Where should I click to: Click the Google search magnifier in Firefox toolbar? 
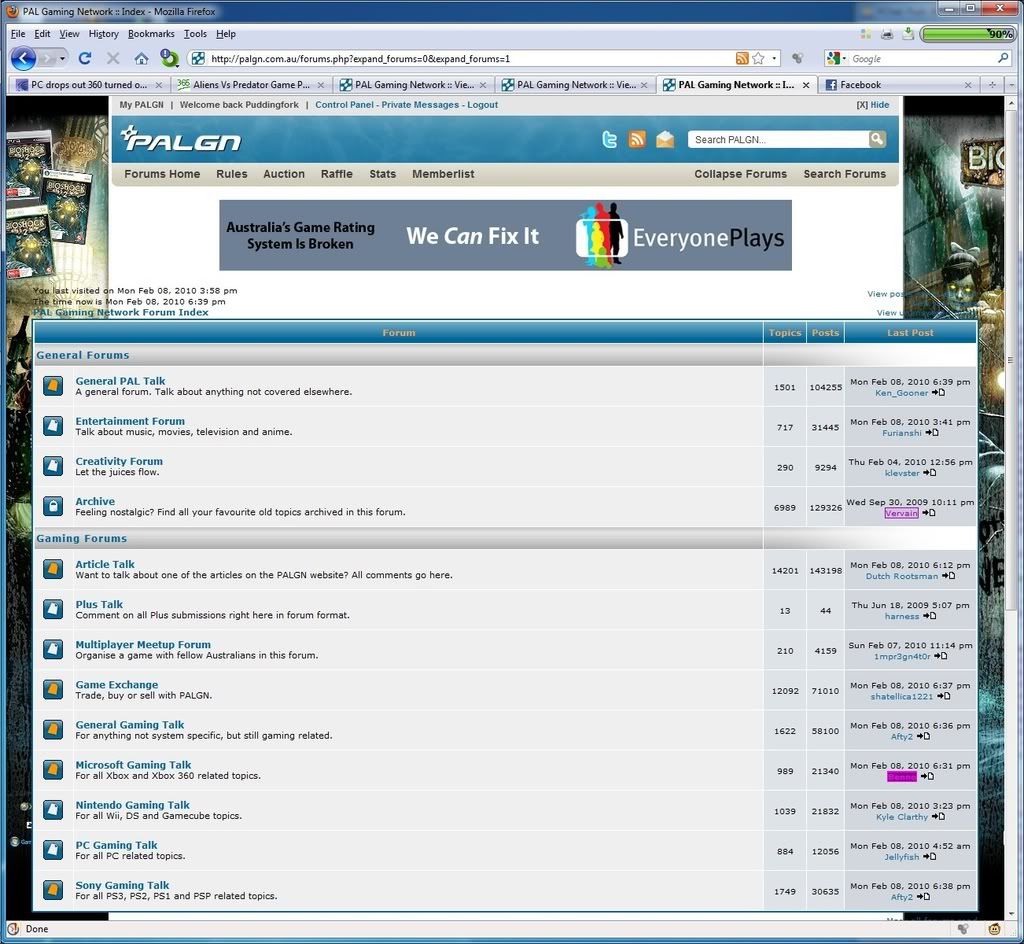coord(1003,59)
